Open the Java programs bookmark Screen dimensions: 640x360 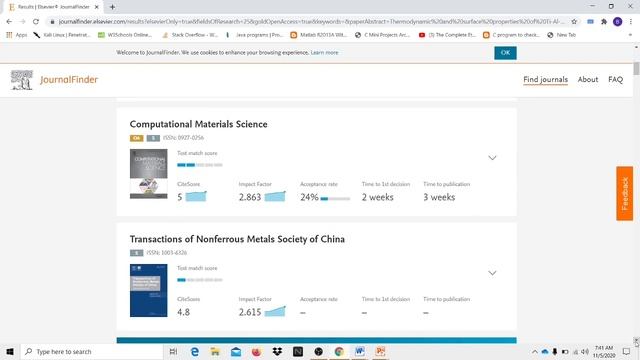254,35
